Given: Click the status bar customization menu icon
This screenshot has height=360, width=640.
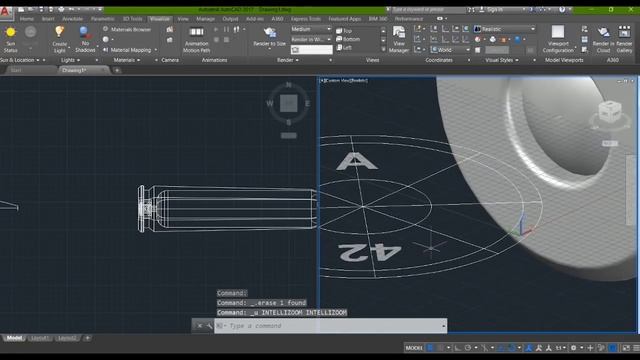Looking at the screenshot, I should click(x=636, y=348).
